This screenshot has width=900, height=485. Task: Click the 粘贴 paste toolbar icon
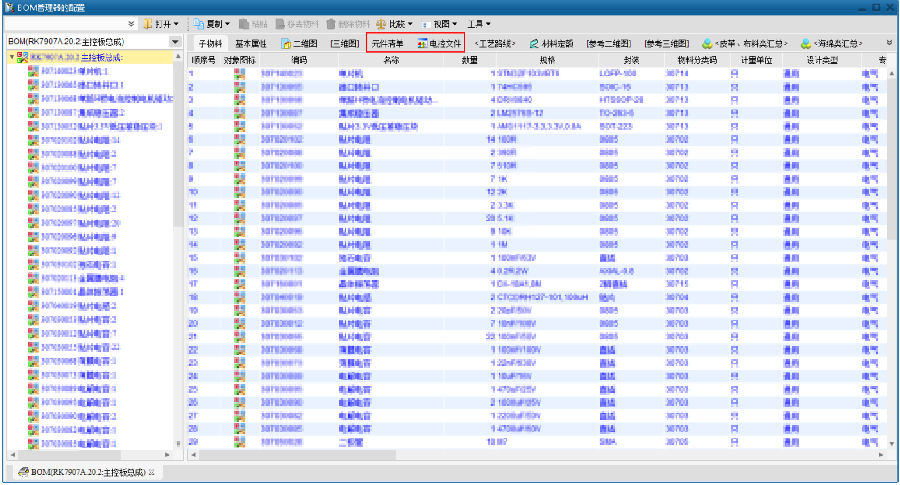click(x=245, y=22)
